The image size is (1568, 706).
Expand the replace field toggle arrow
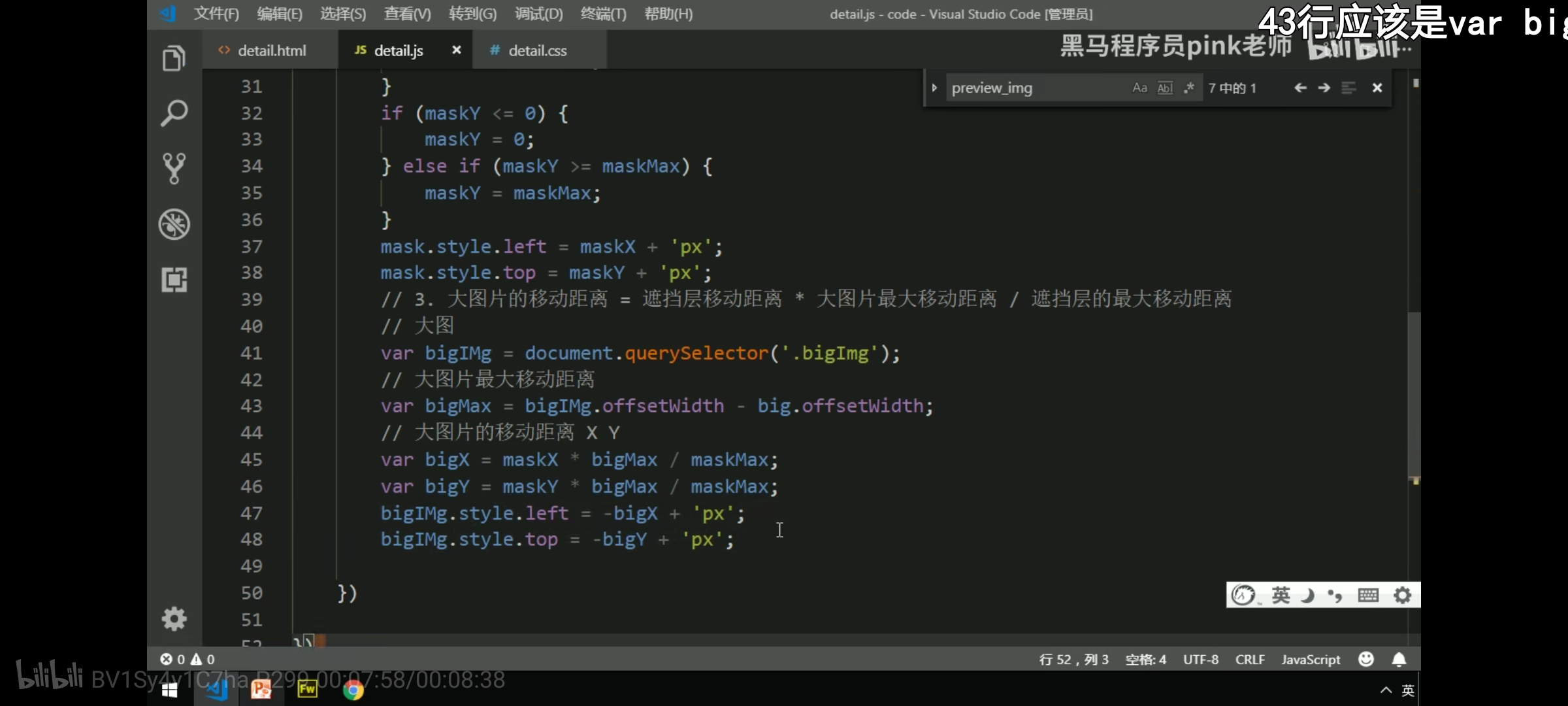(x=934, y=88)
